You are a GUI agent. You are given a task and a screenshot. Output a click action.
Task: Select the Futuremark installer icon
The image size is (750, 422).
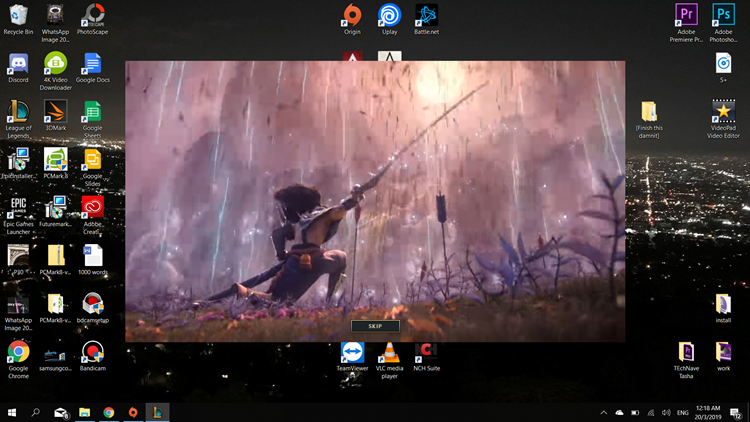click(x=55, y=211)
